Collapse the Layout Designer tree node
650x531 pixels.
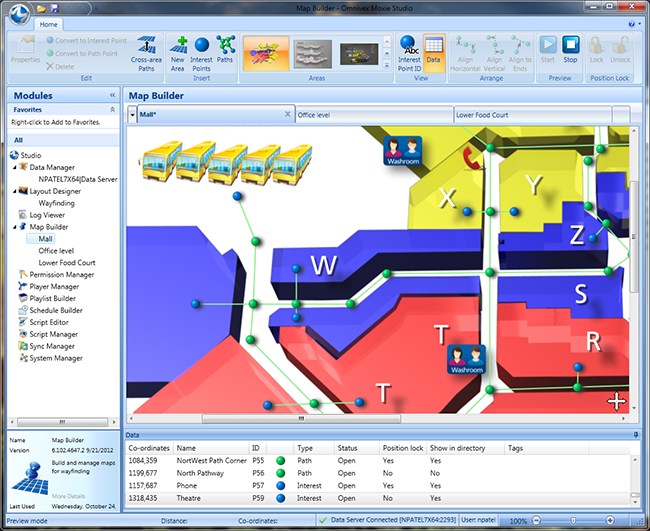[15, 191]
